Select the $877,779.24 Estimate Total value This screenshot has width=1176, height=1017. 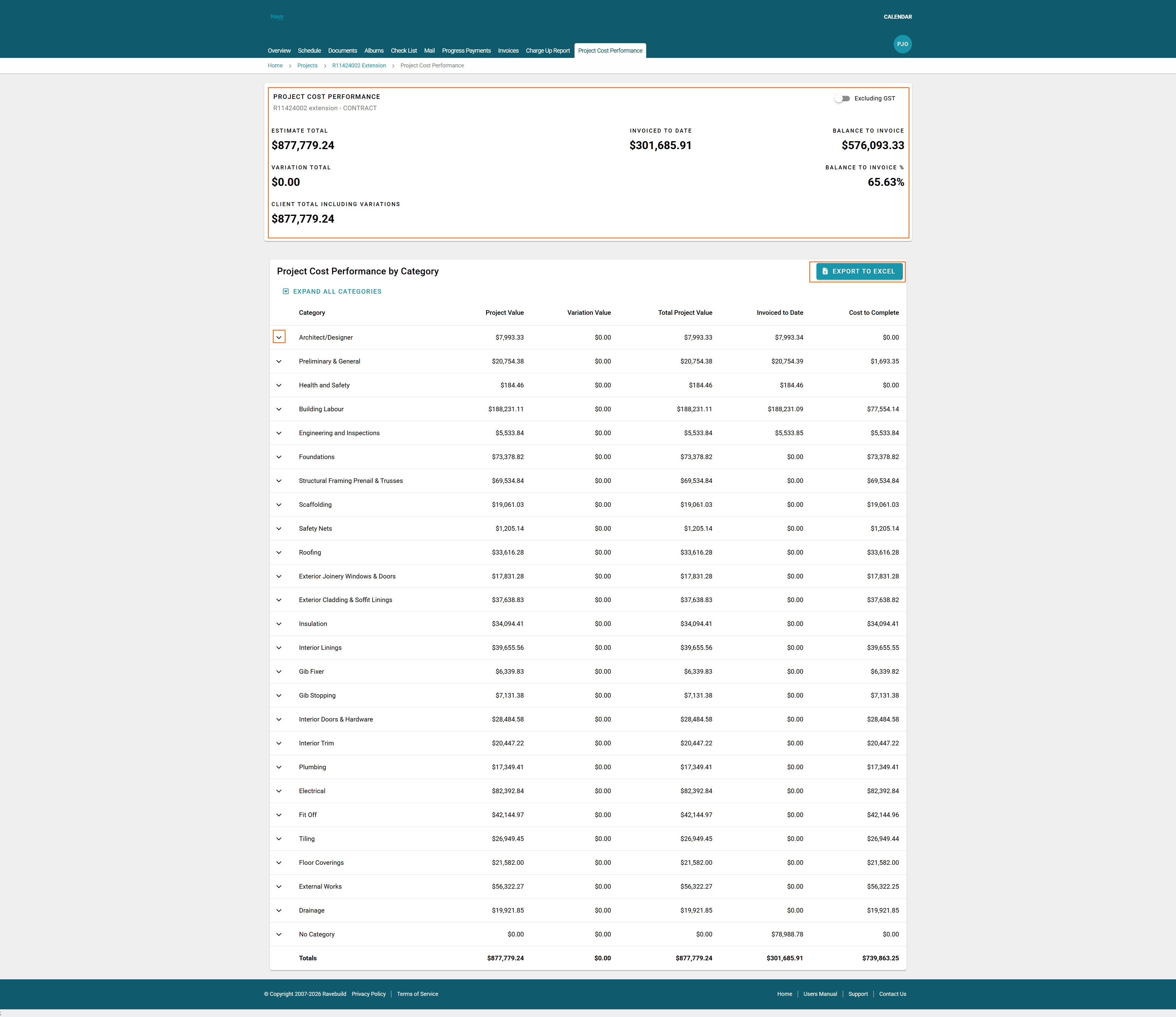tap(303, 145)
